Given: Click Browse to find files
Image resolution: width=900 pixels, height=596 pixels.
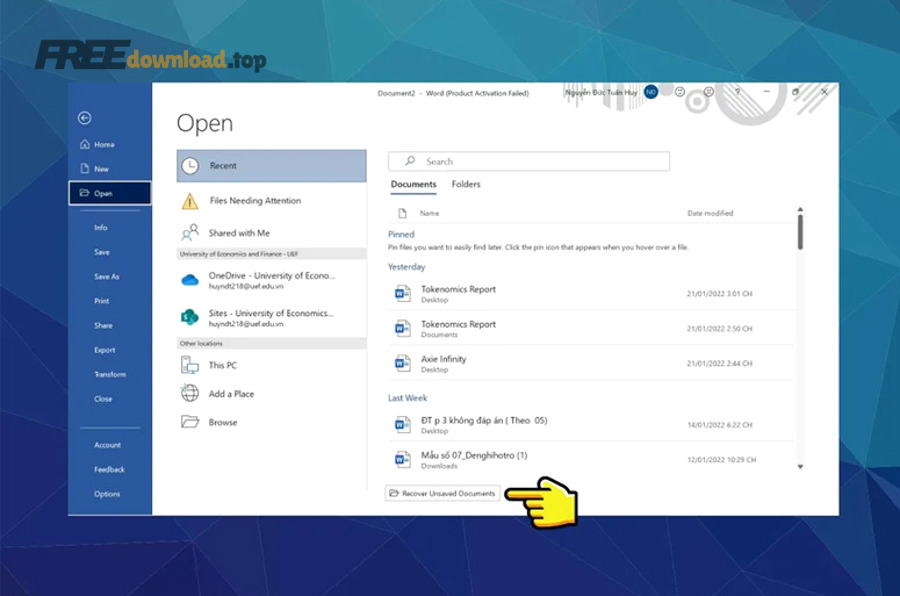Looking at the screenshot, I should pyautogui.click(x=271, y=422).
